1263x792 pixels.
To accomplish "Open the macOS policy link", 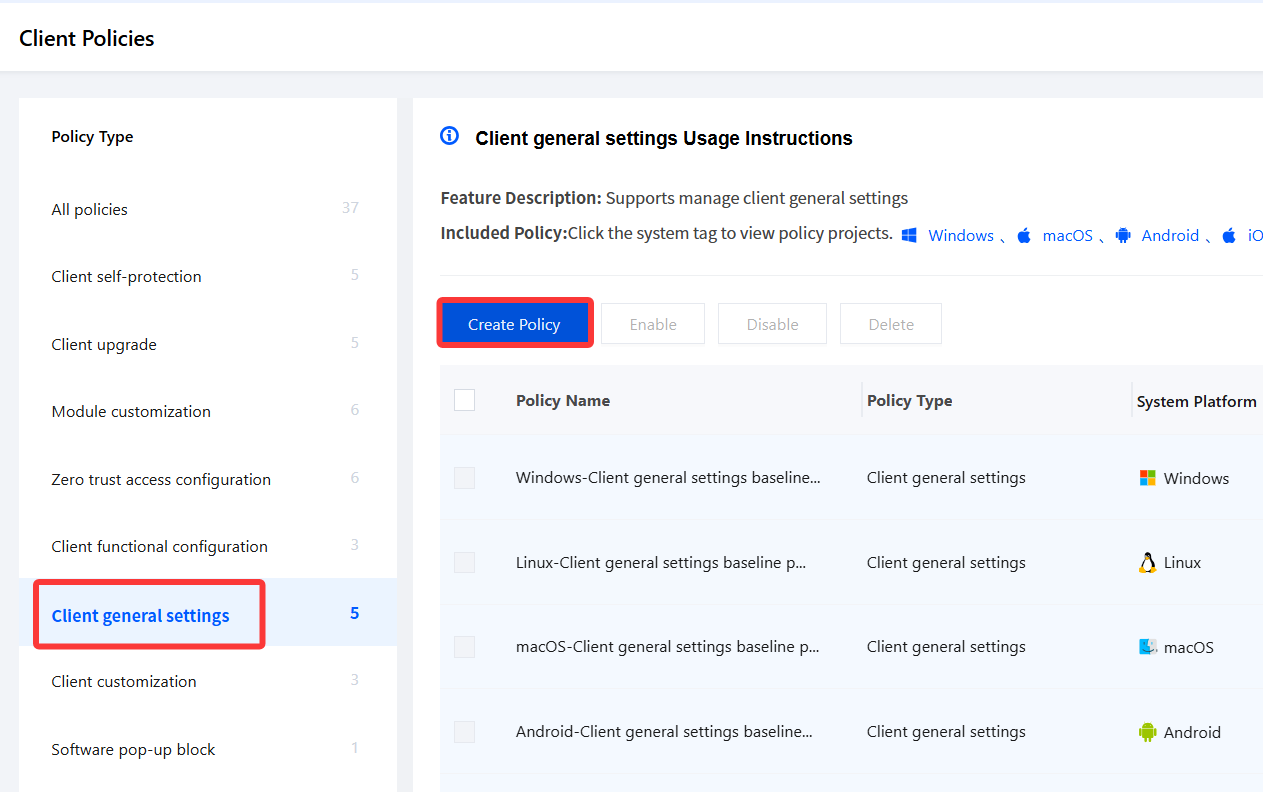I will [1067, 235].
